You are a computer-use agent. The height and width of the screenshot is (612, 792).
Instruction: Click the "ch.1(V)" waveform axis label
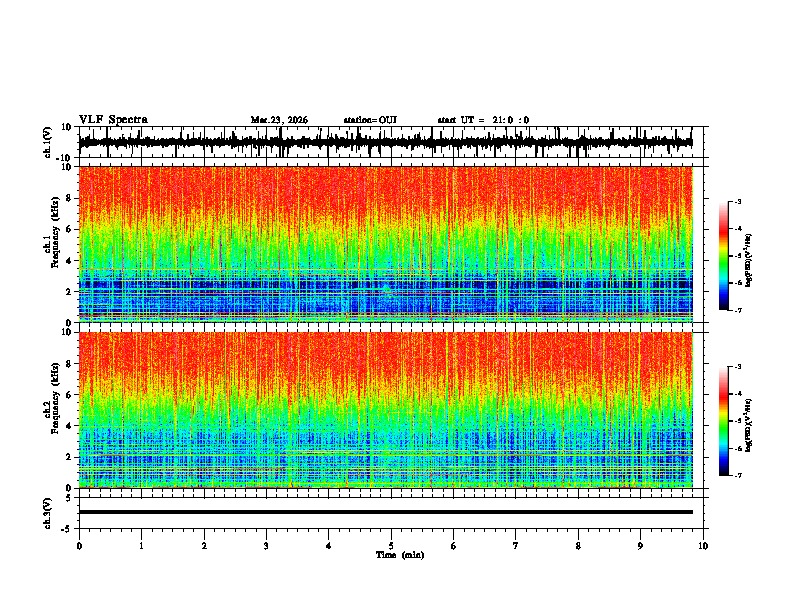(48, 142)
